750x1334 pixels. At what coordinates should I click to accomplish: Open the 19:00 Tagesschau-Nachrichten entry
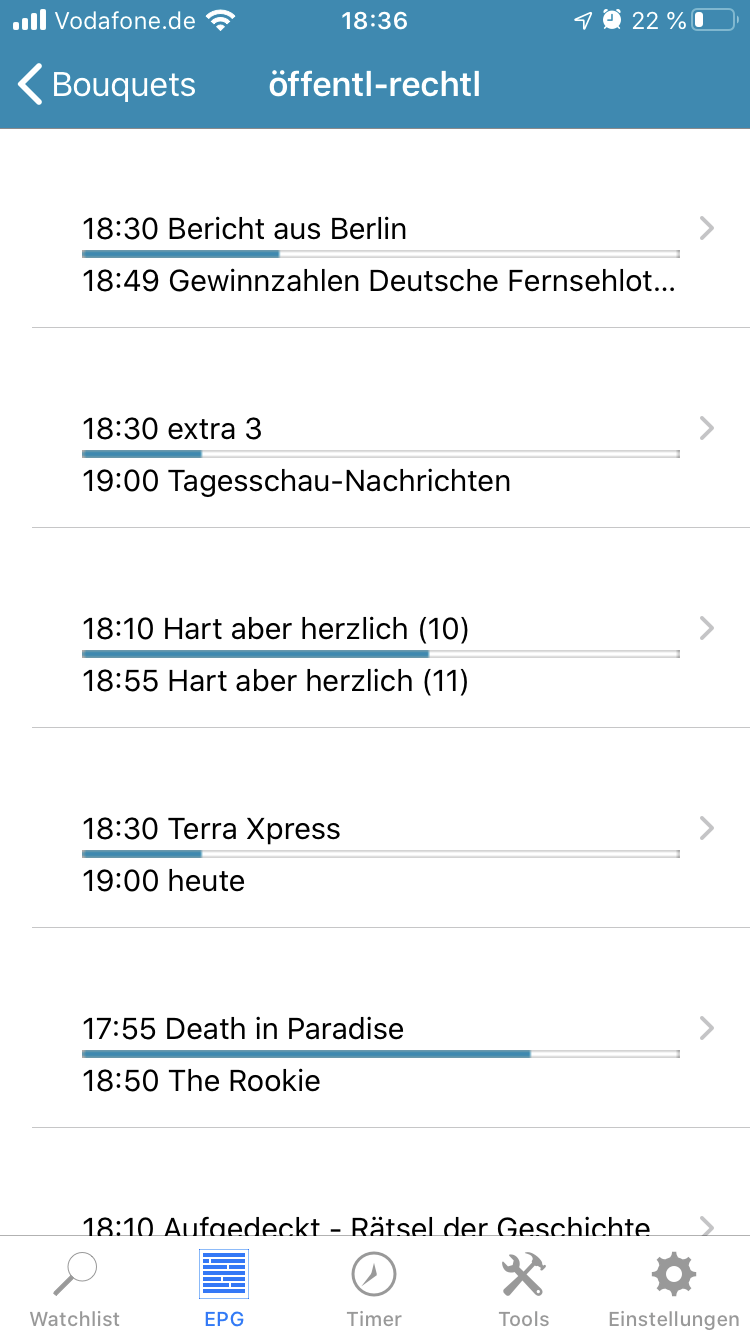pyautogui.click(x=296, y=481)
